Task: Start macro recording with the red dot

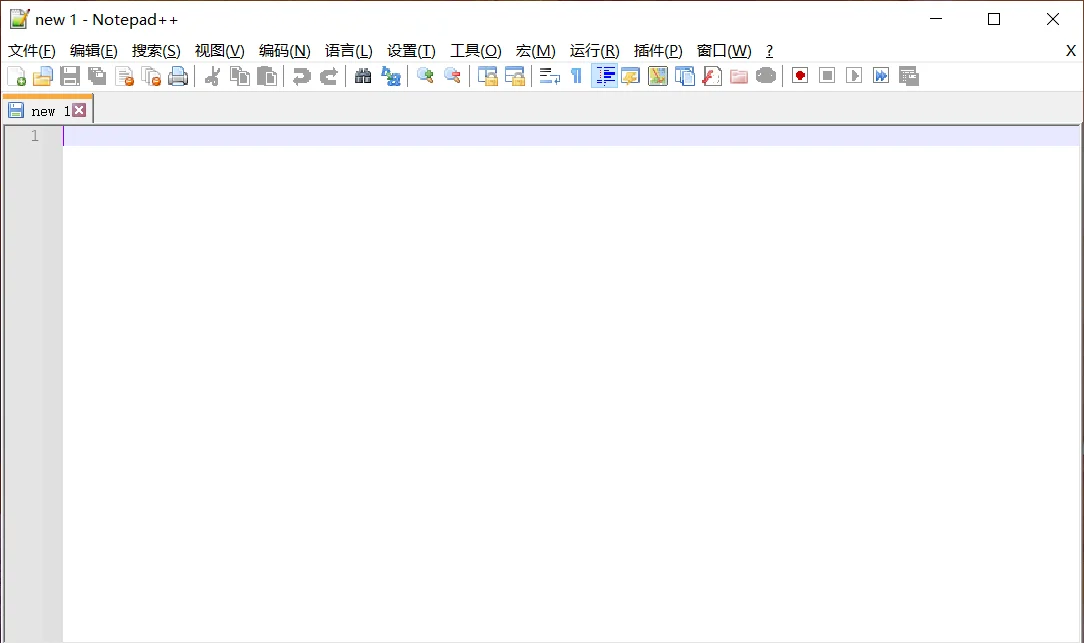Action: (x=800, y=76)
